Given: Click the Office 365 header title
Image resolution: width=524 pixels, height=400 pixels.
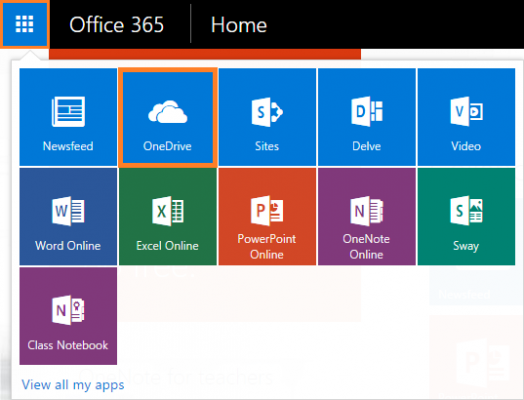Looking at the screenshot, I should 116,25.
